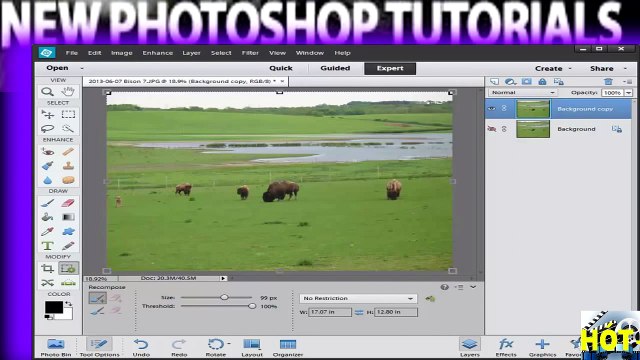Screen dimensions: 640x360
Task: Open the Opacity dropdown arrow
Action: point(629,93)
